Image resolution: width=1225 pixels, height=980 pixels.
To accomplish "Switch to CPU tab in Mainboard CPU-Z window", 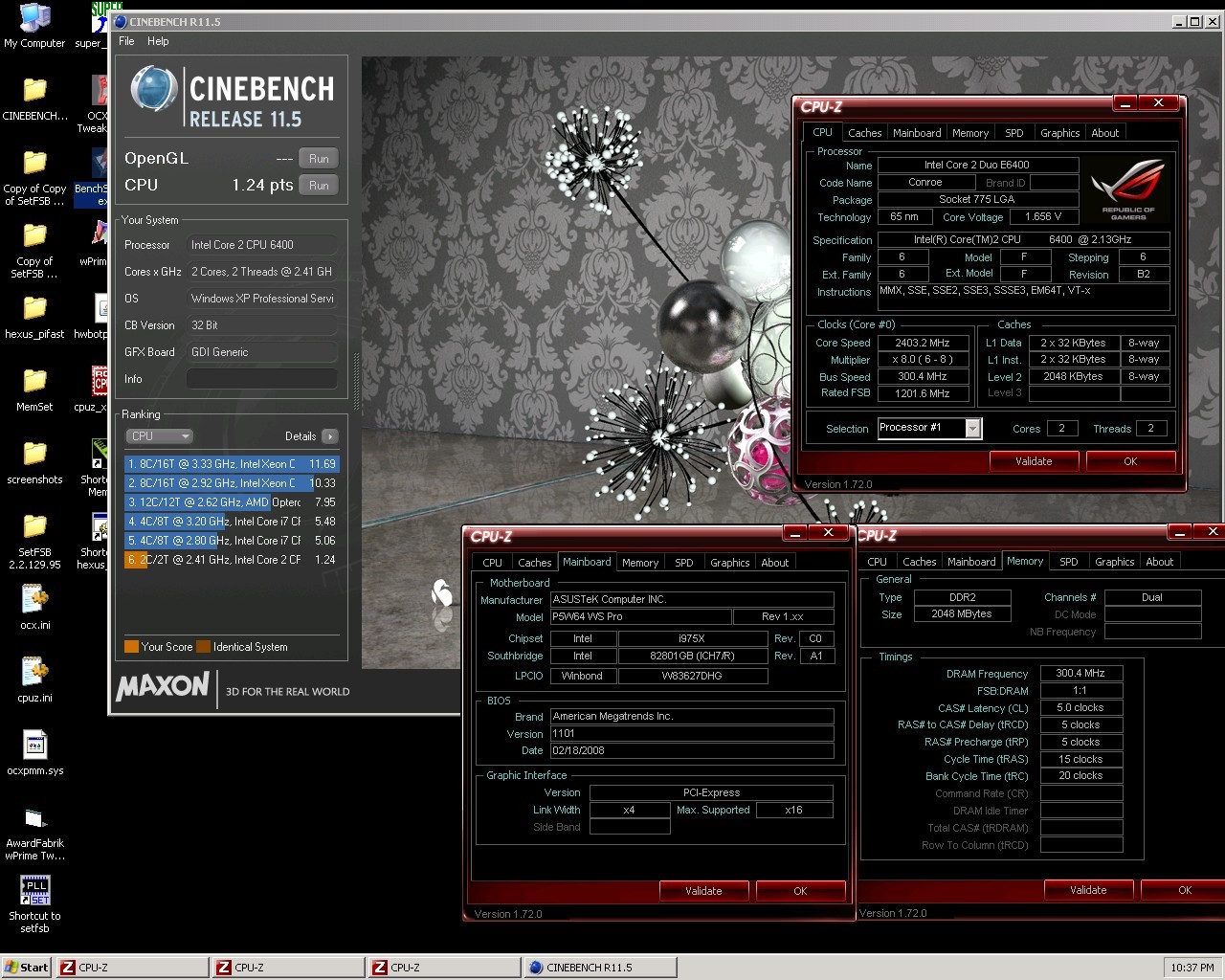I will (493, 563).
